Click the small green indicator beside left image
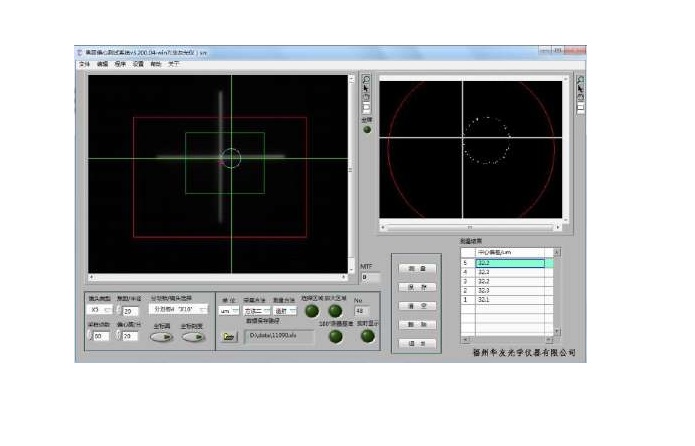The width and height of the screenshot is (695, 446). pos(367,129)
